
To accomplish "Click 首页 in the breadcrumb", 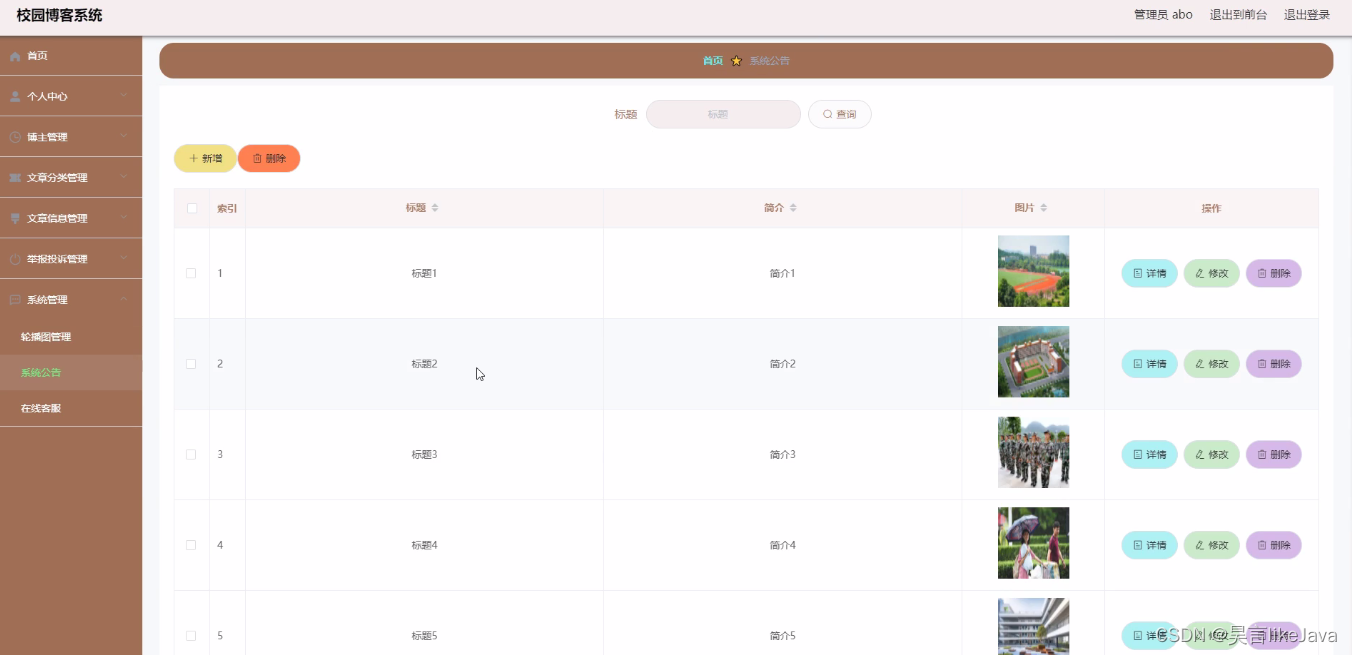I will tap(713, 61).
